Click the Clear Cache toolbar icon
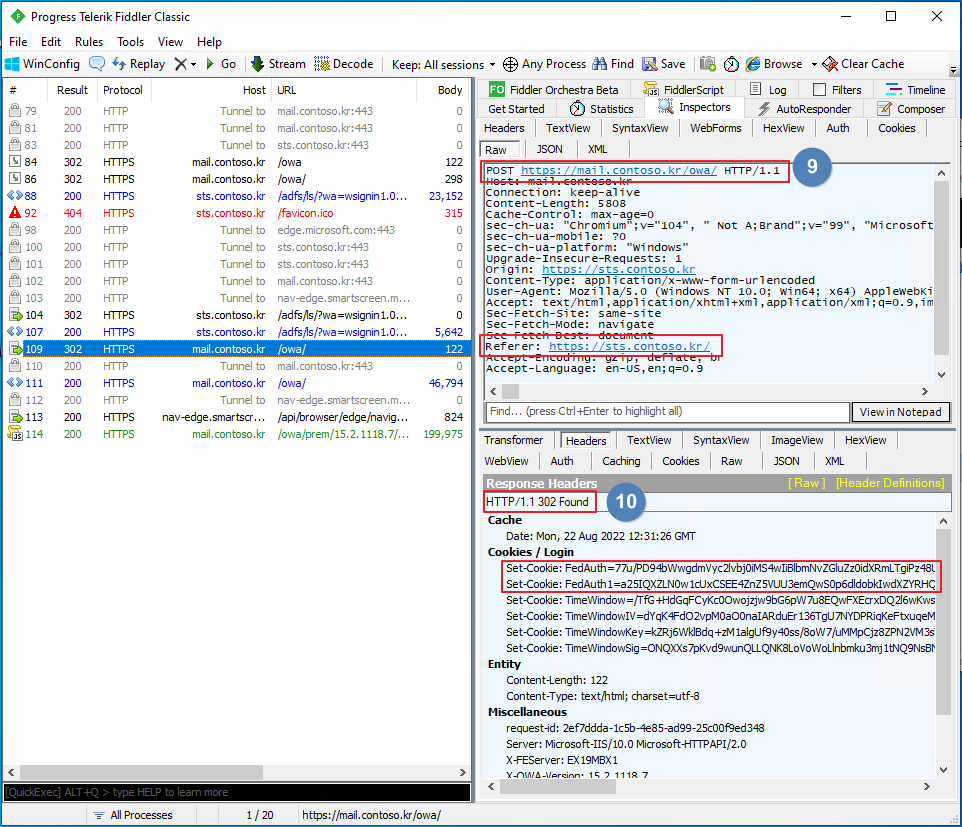 (x=830, y=64)
